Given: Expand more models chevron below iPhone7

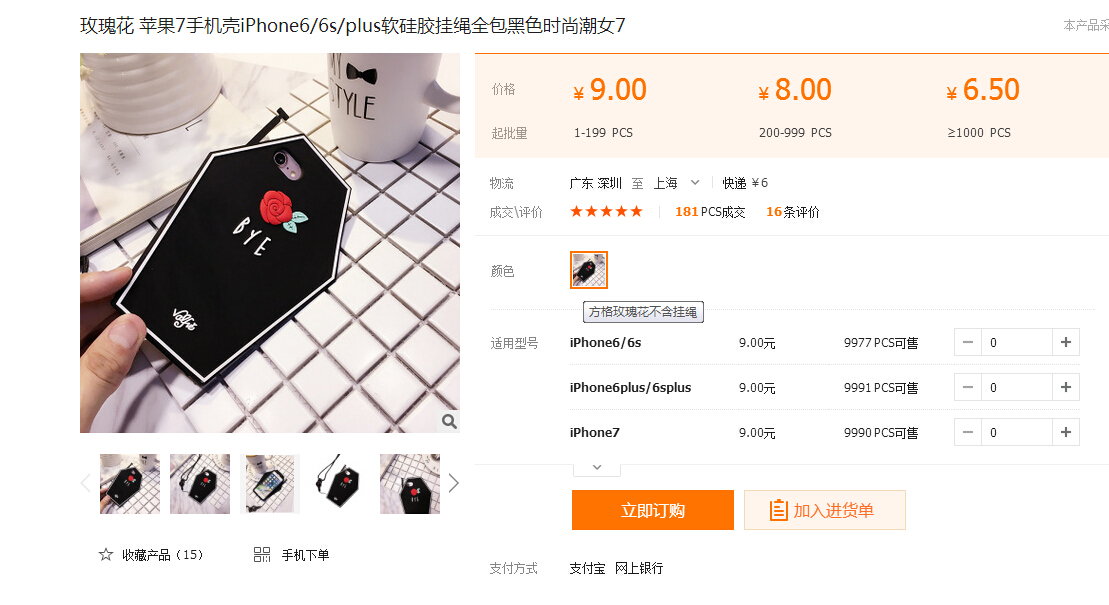Looking at the screenshot, I should pyautogui.click(x=597, y=468).
